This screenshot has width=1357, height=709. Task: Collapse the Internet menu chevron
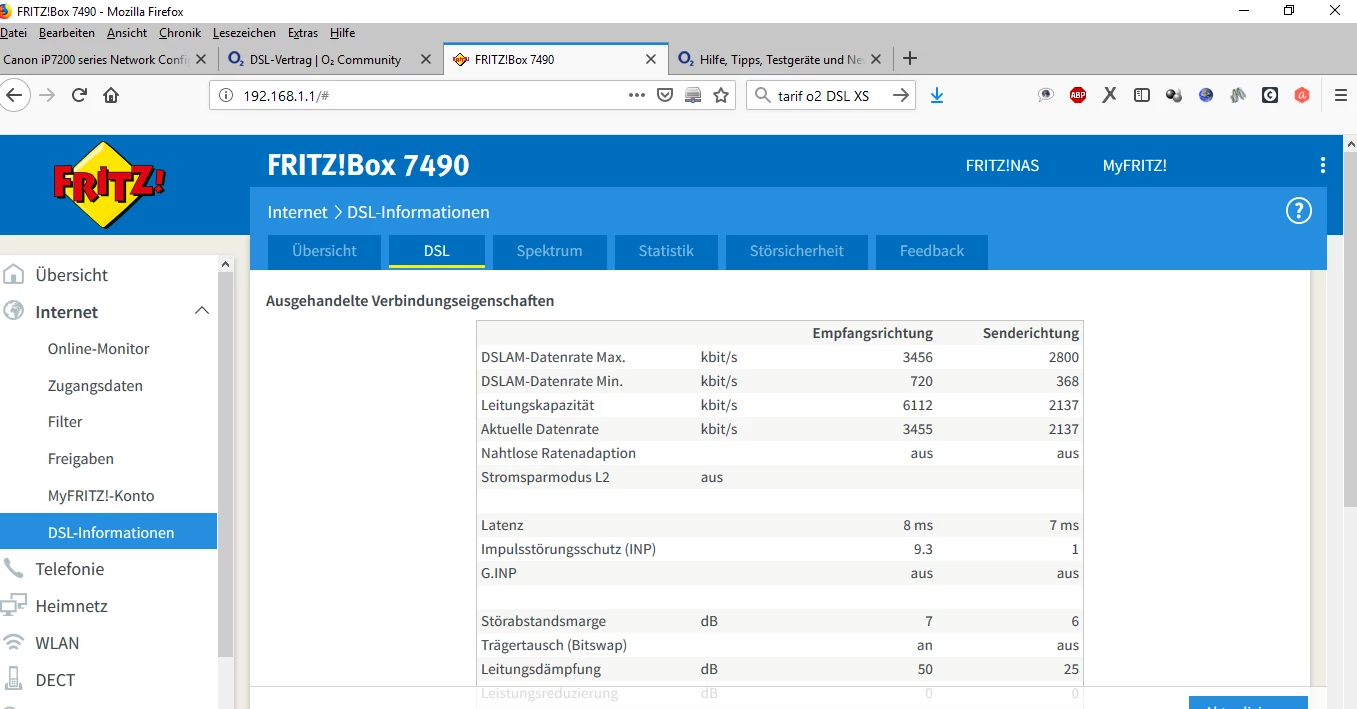(201, 311)
